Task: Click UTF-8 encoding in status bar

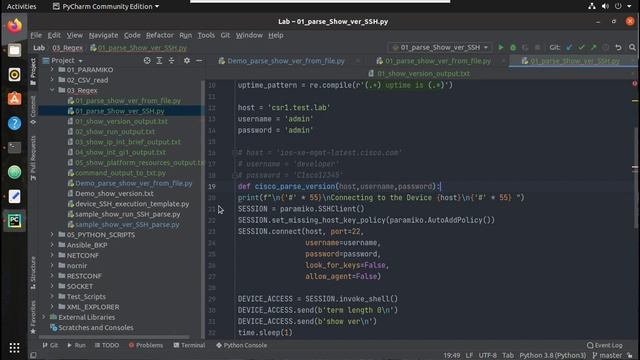Action: [487, 355]
